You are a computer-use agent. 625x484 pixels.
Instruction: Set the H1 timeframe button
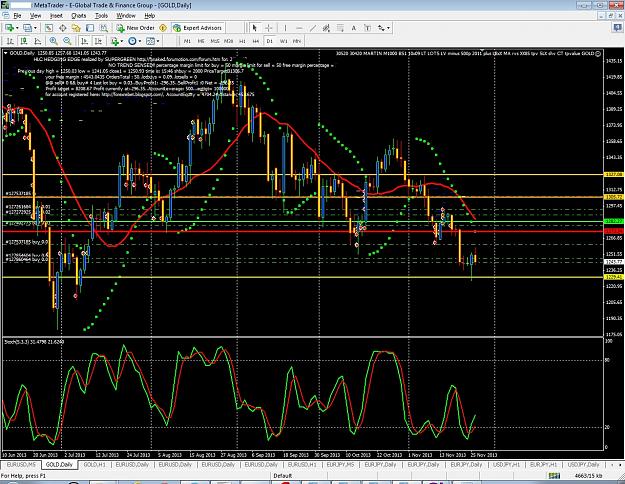[242, 41]
